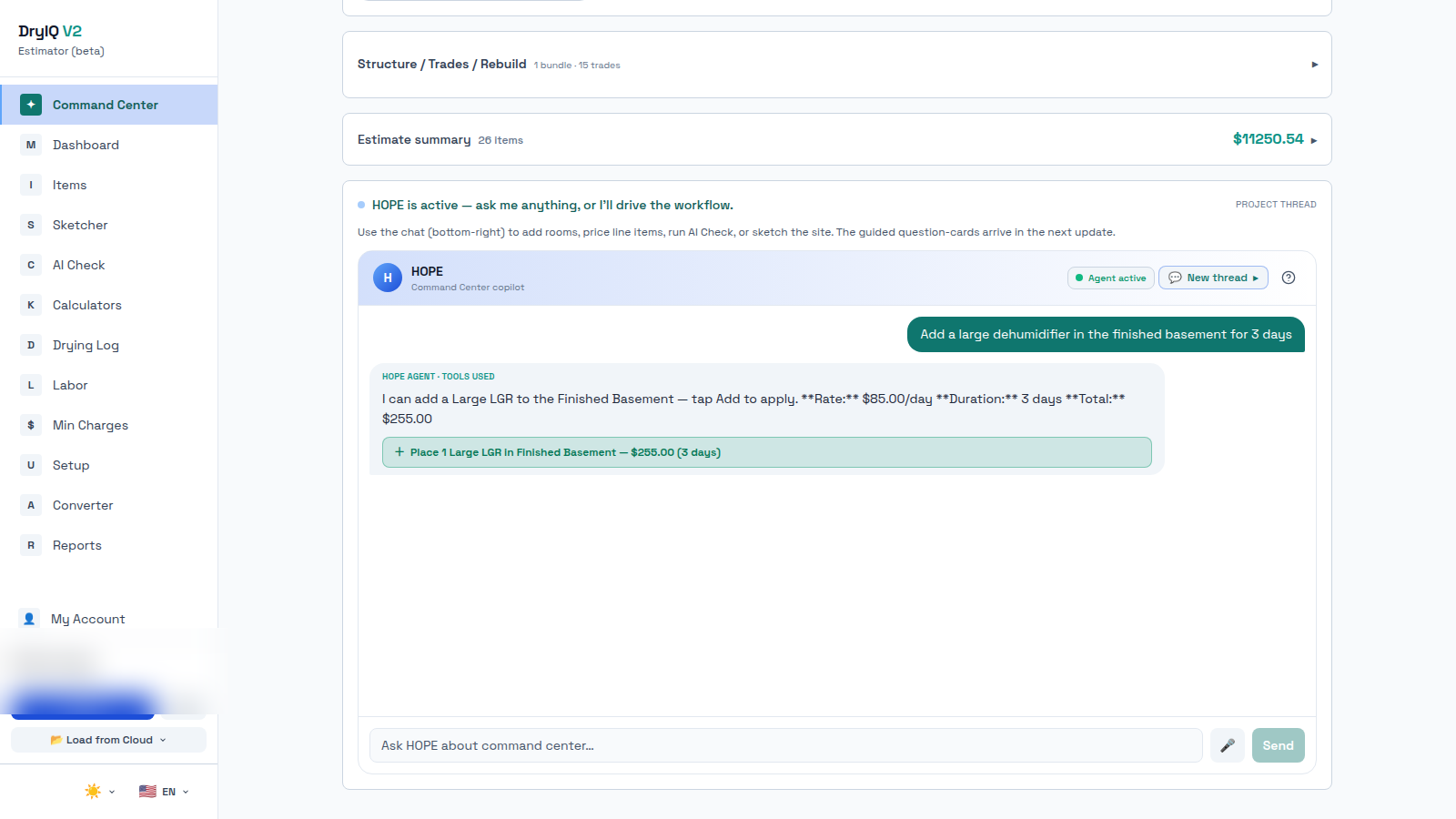Open the EN language dropdown
This screenshot has height=819, width=1456.
pyautogui.click(x=164, y=792)
